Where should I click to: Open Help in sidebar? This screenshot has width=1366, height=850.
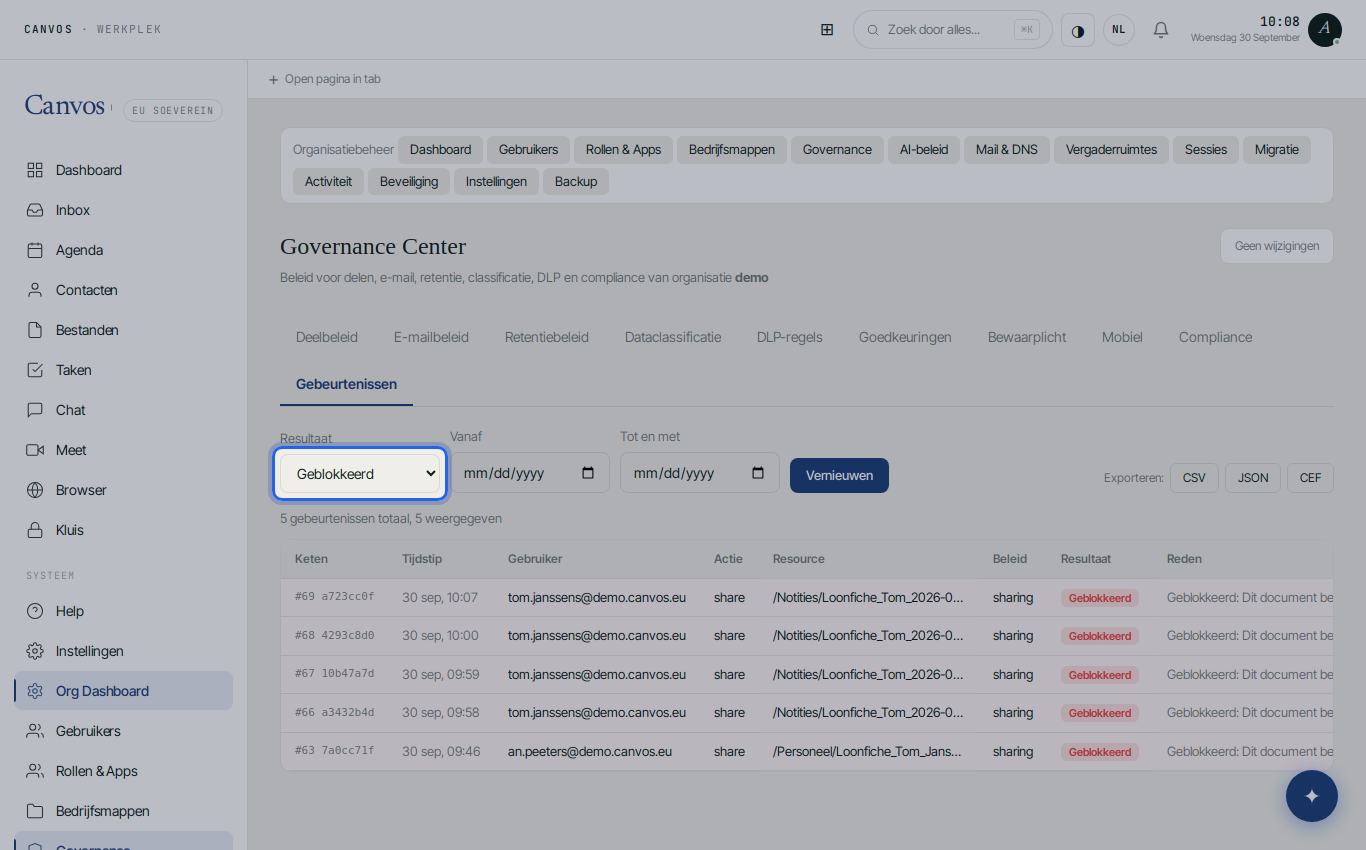(x=124, y=611)
